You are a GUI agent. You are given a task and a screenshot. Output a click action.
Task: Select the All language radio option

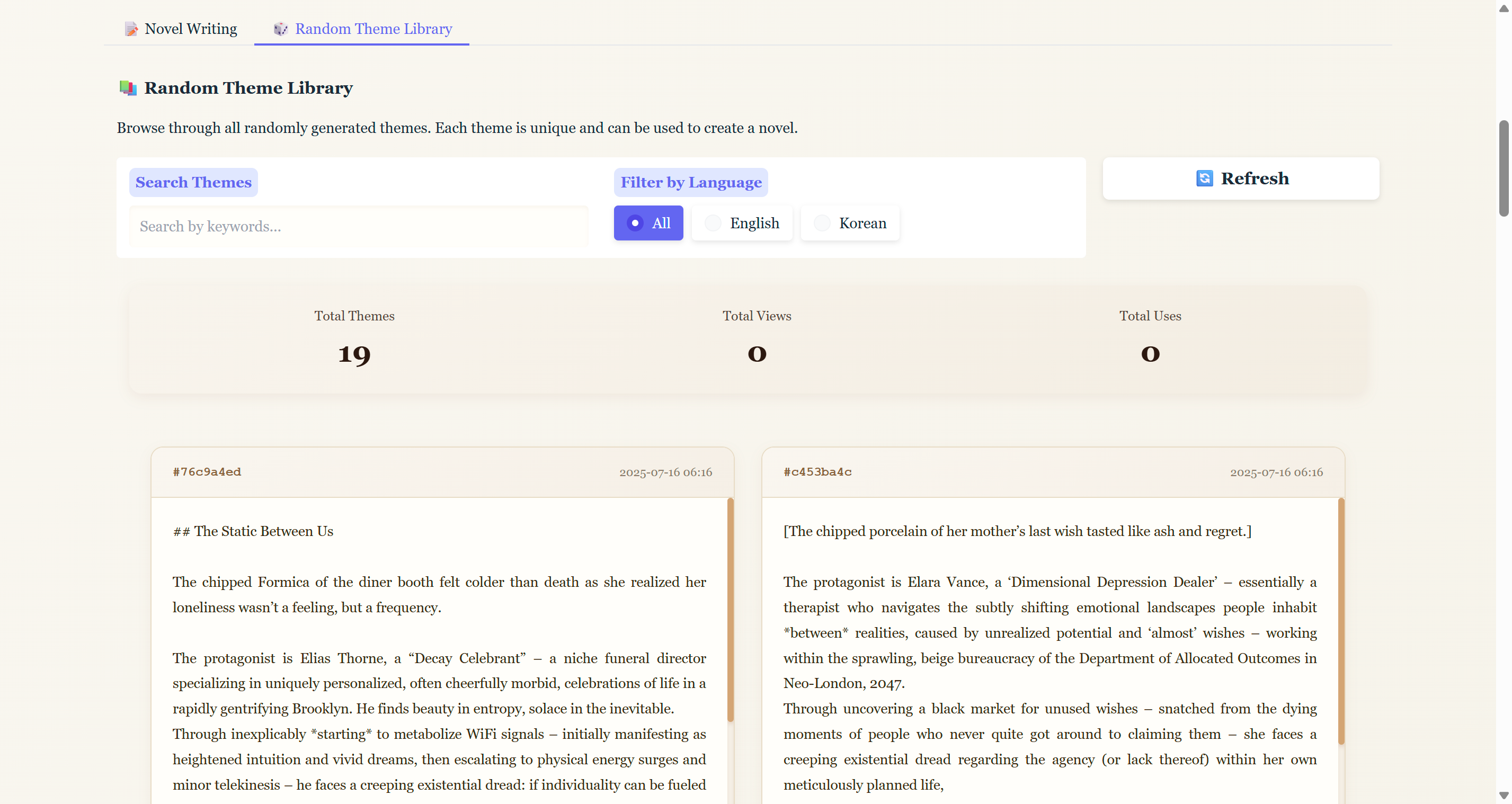click(x=648, y=223)
